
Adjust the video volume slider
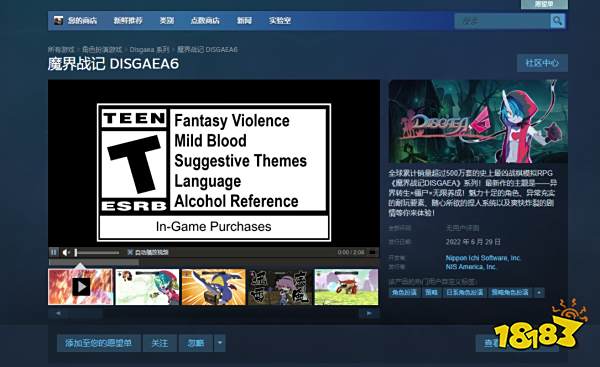coord(97,253)
